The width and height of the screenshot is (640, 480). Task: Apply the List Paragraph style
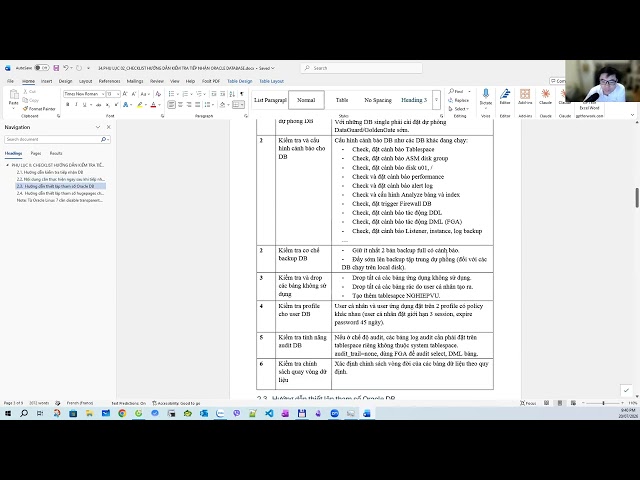click(x=270, y=100)
